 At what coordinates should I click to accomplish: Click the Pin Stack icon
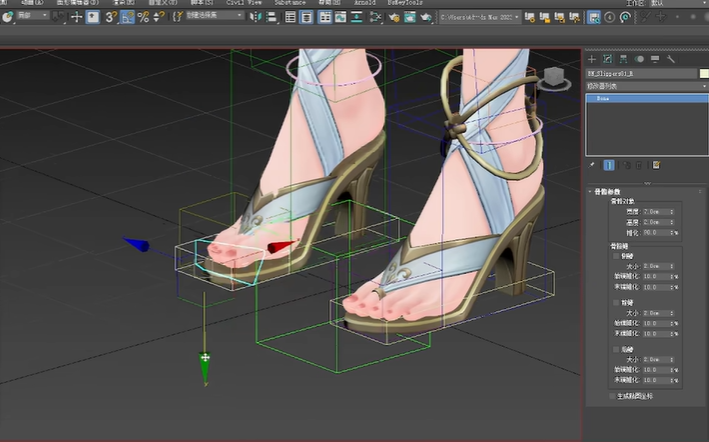click(x=592, y=165)
